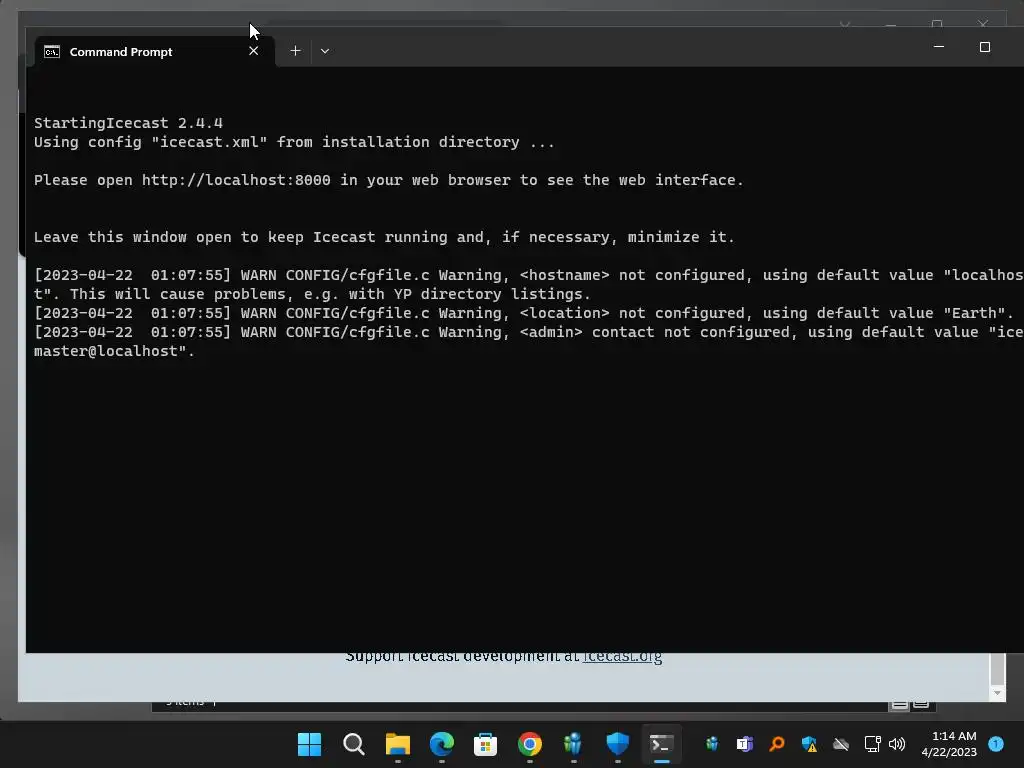This screenshot has width=1024, height=768.
Task: Open the Windows Start menu
Action: pyautogui.click(x=310, y=744)
